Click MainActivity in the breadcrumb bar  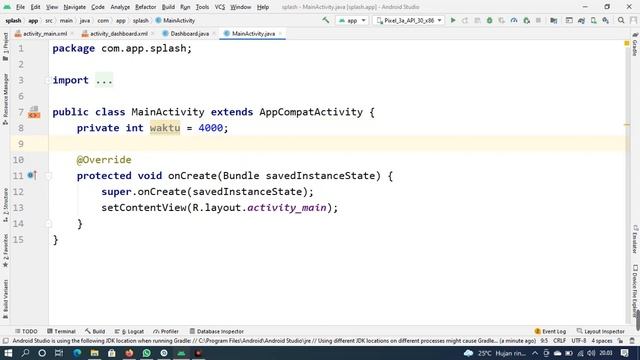click(175, 20)
